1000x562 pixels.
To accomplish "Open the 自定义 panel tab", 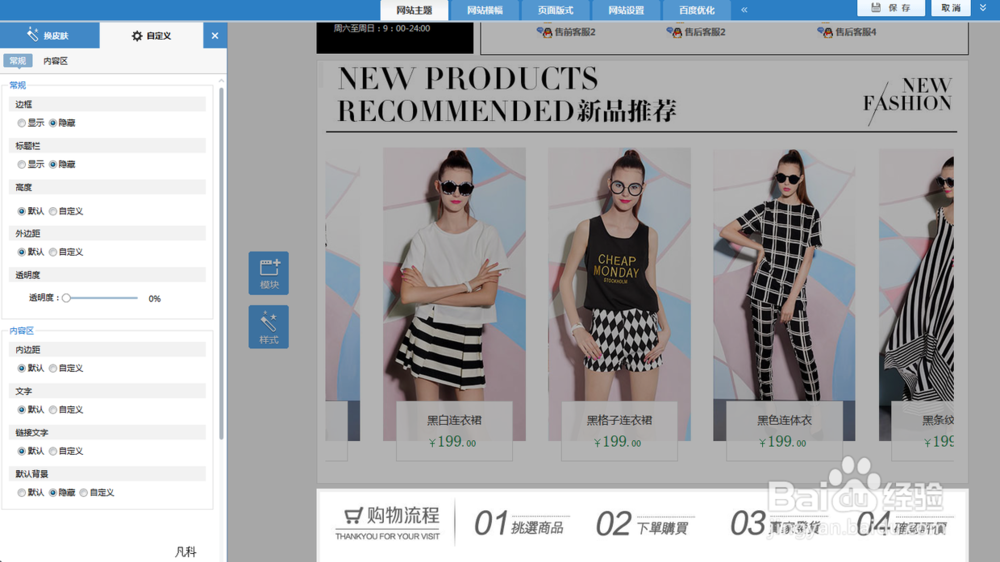I will pyautogui.click(x=152, y=36).
